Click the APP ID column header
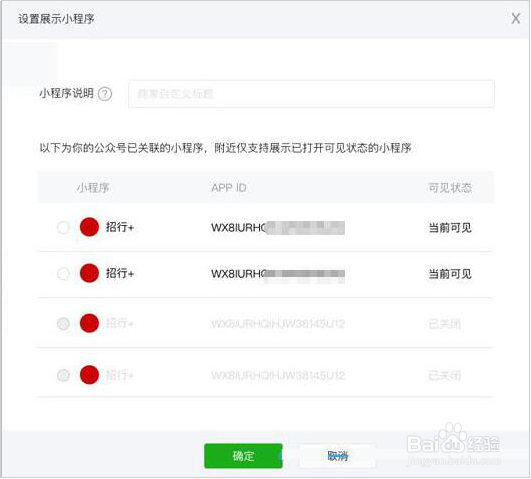This screenshot has width=531, height=479. click(229, 188)
